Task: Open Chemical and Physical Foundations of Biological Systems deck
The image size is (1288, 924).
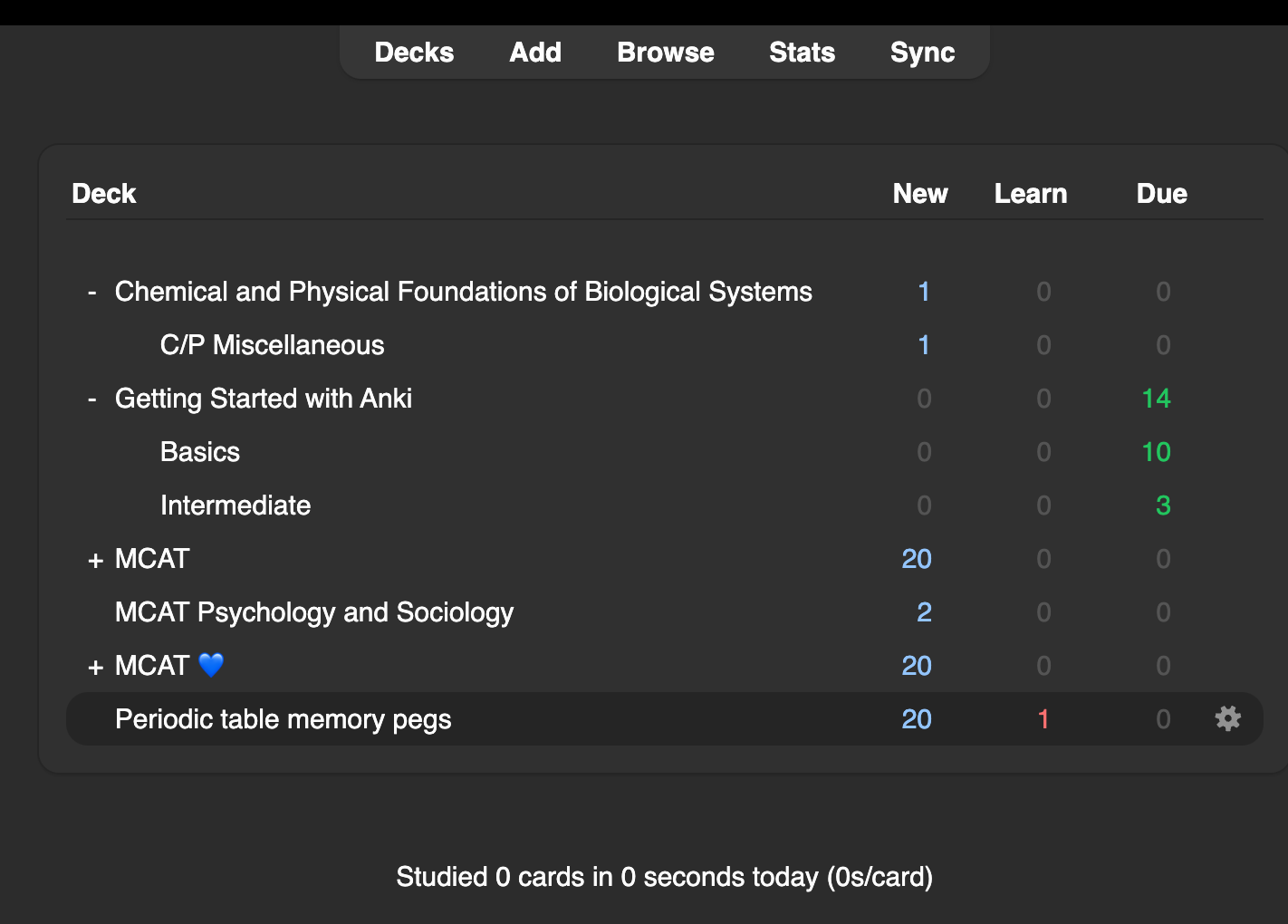Action: pyautogui.click(x=464, y=292)
